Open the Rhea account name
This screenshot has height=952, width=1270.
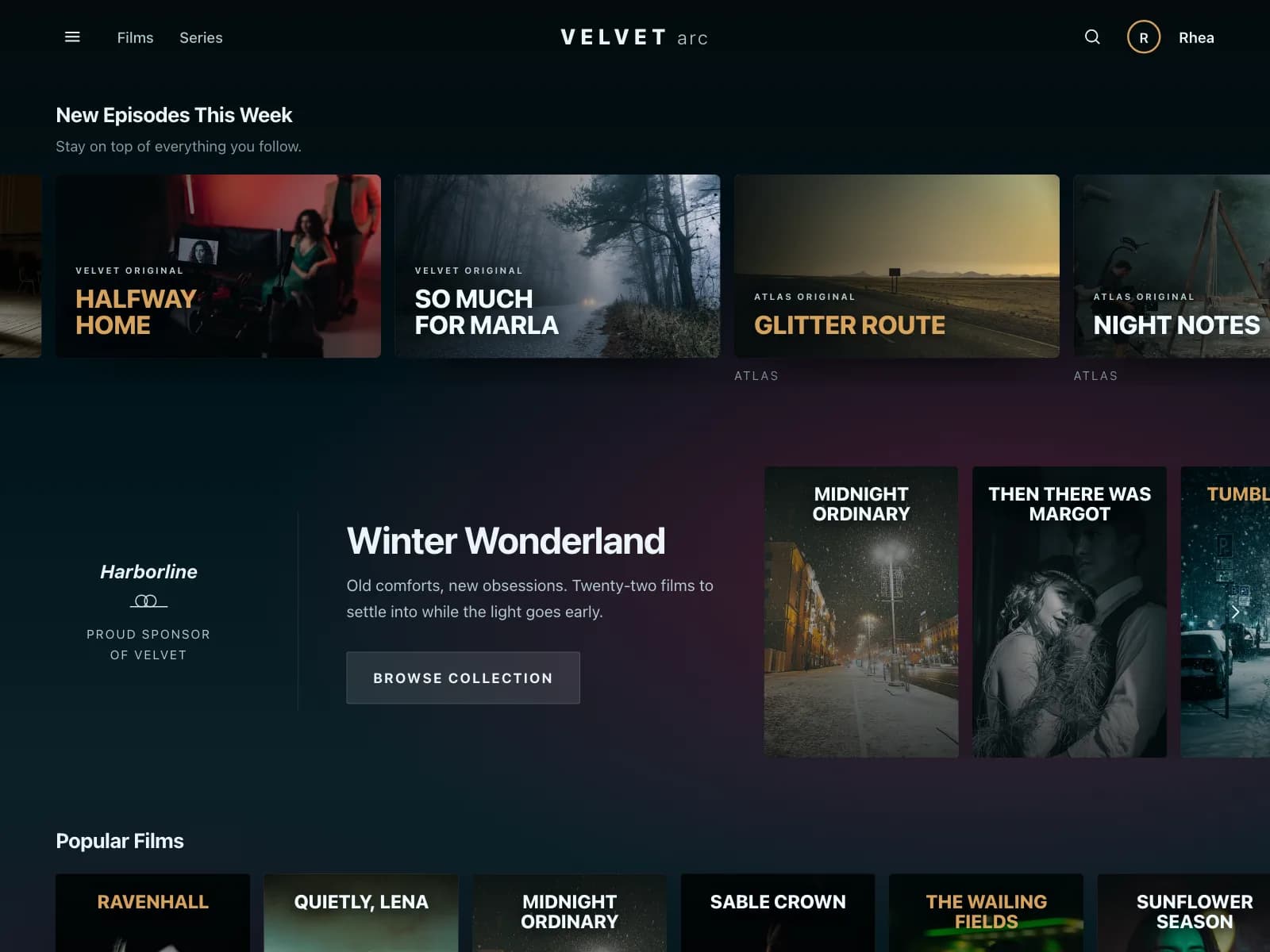pos(1196,37)
